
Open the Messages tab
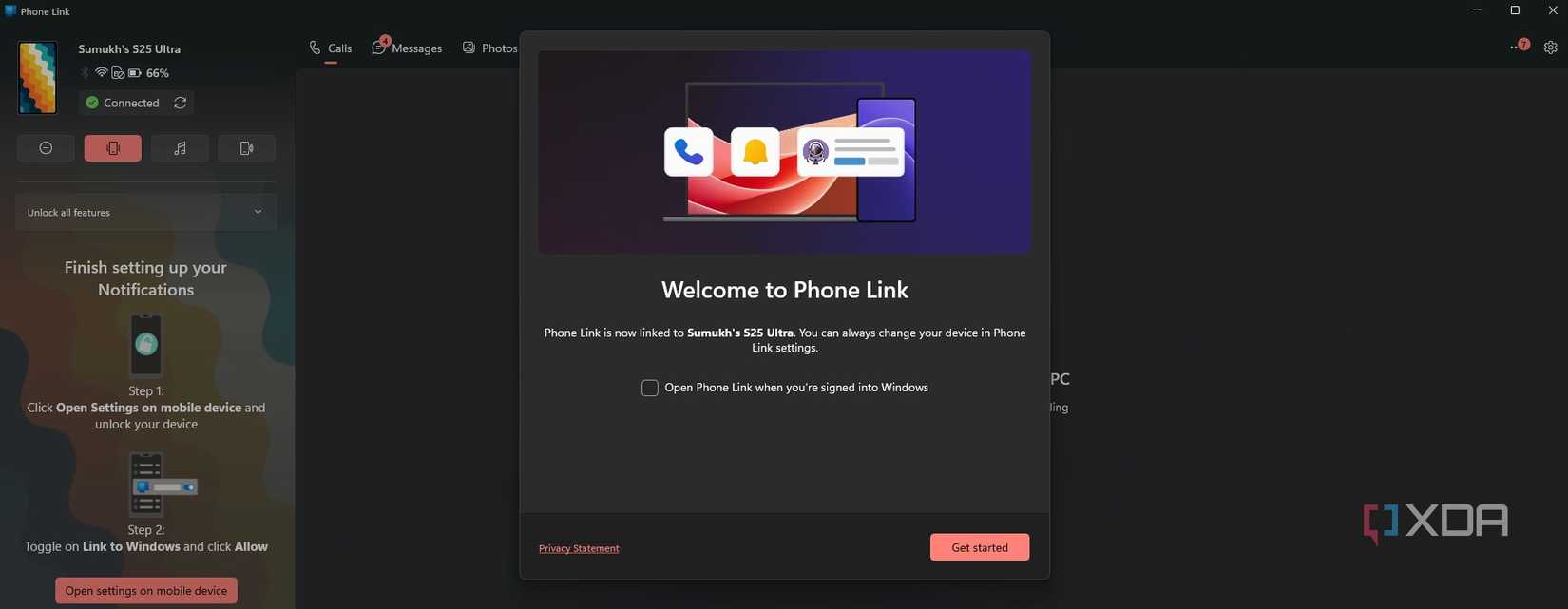tap(407, 48)
